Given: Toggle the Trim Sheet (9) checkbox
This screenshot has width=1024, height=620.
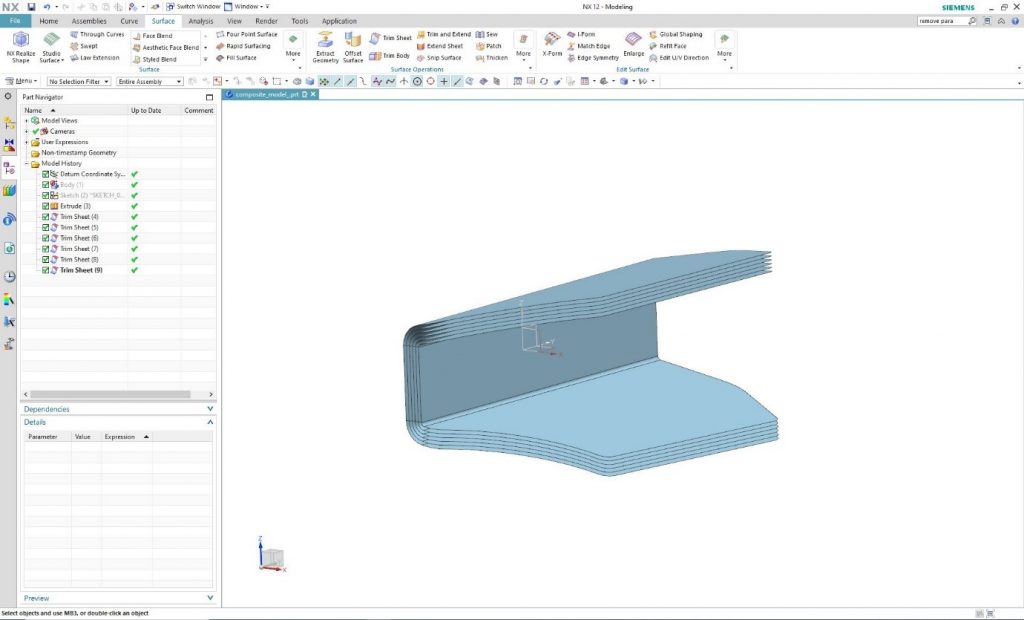Looking at the screenshot, I should (x=46, y=270).
